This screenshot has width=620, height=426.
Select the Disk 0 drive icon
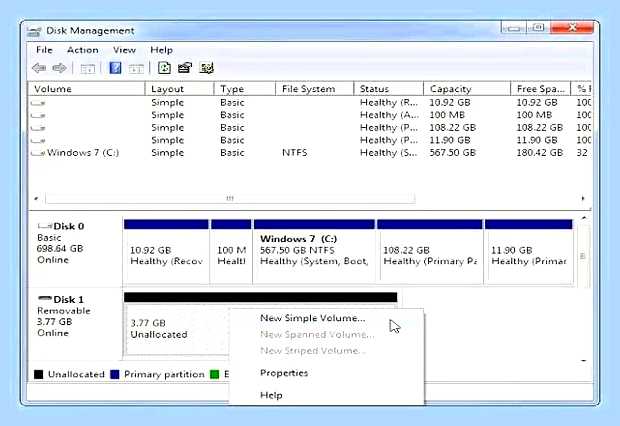tap(45, 226)
